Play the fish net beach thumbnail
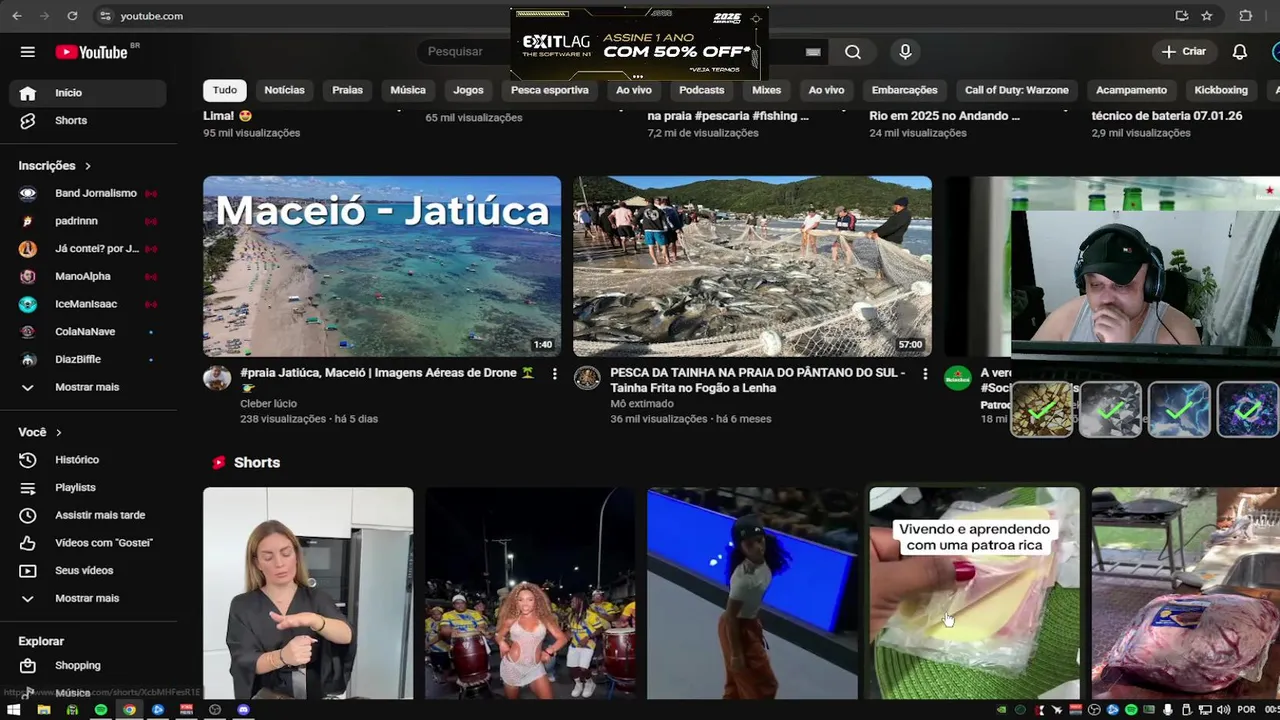1280x720 pixels. coord(752,266)
